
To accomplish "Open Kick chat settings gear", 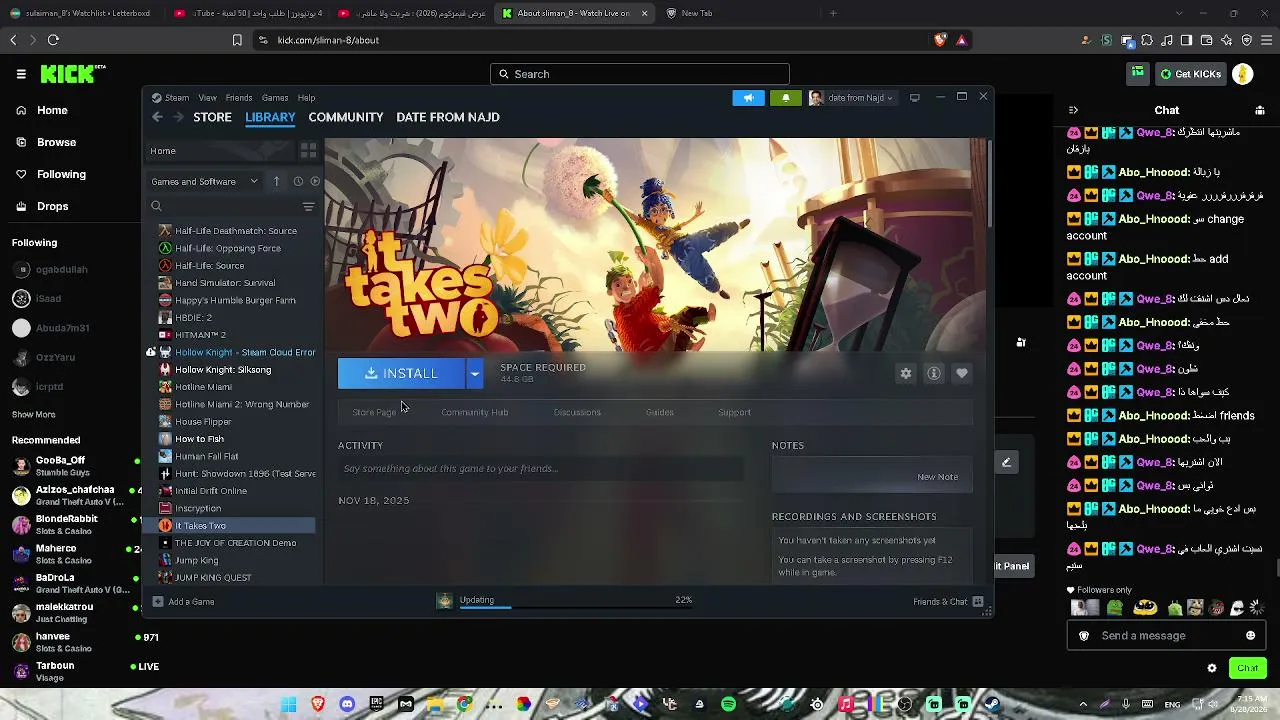I will point(1212,668).
